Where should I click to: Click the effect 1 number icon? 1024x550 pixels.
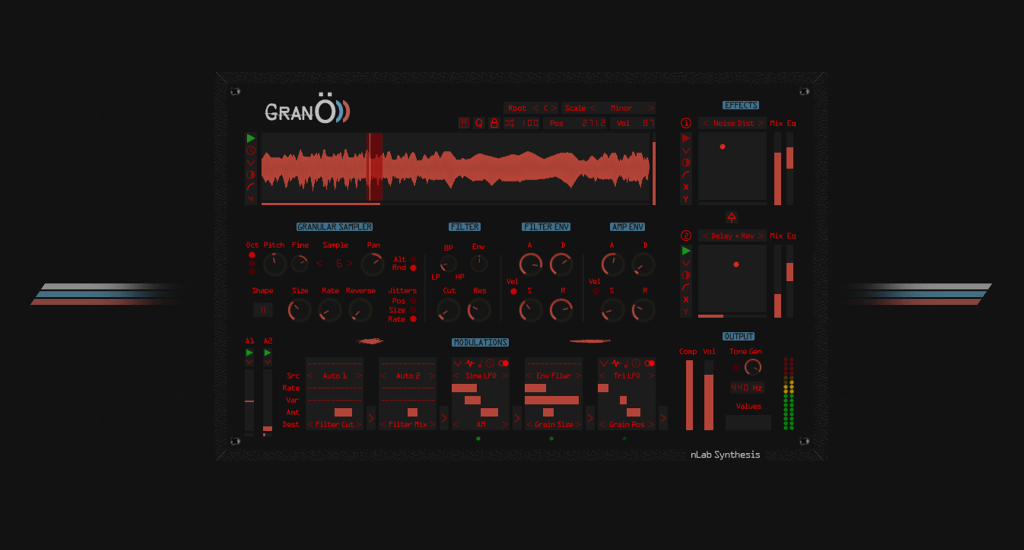(x=686, y=123)
